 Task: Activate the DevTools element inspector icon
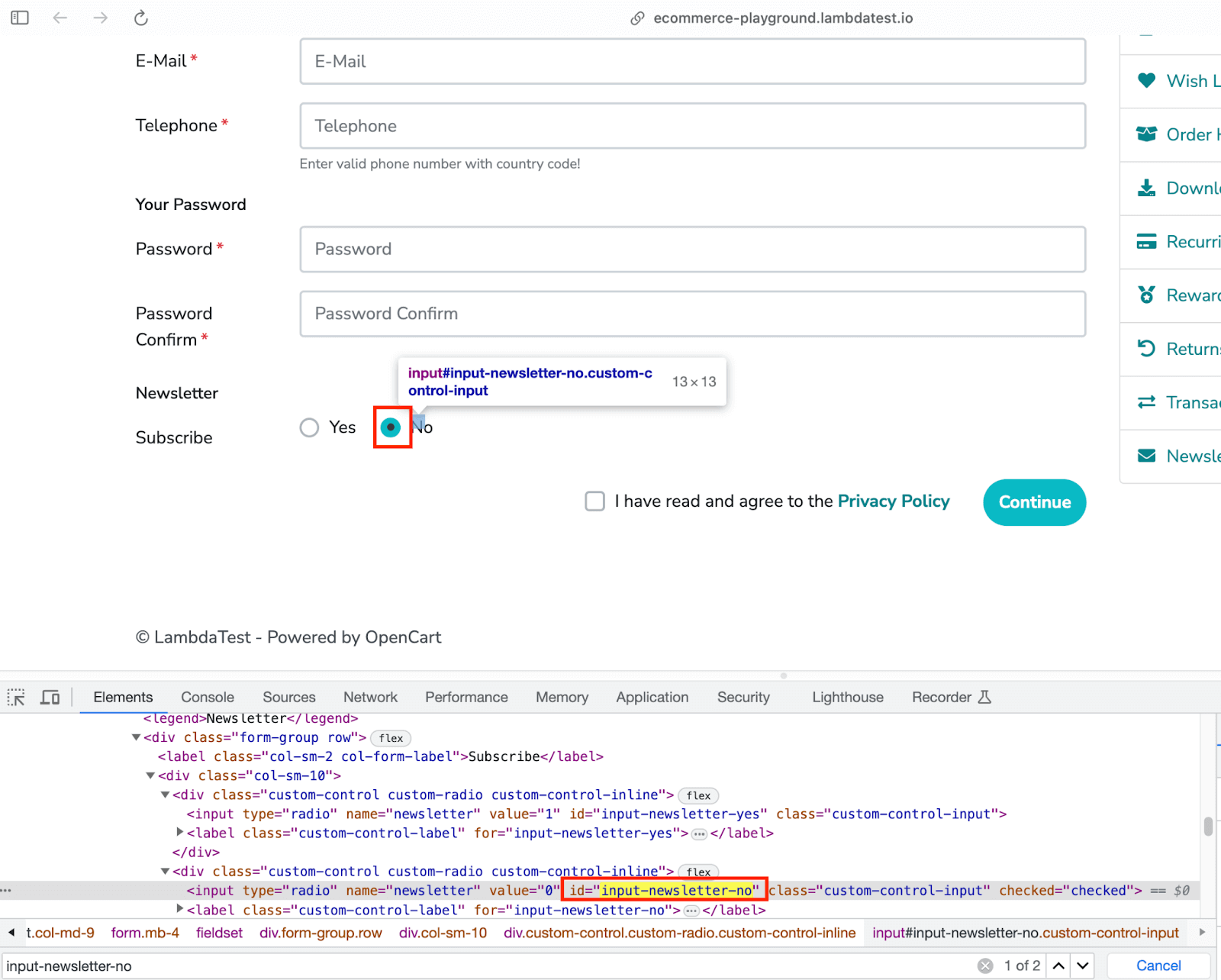tap(16, 697)
